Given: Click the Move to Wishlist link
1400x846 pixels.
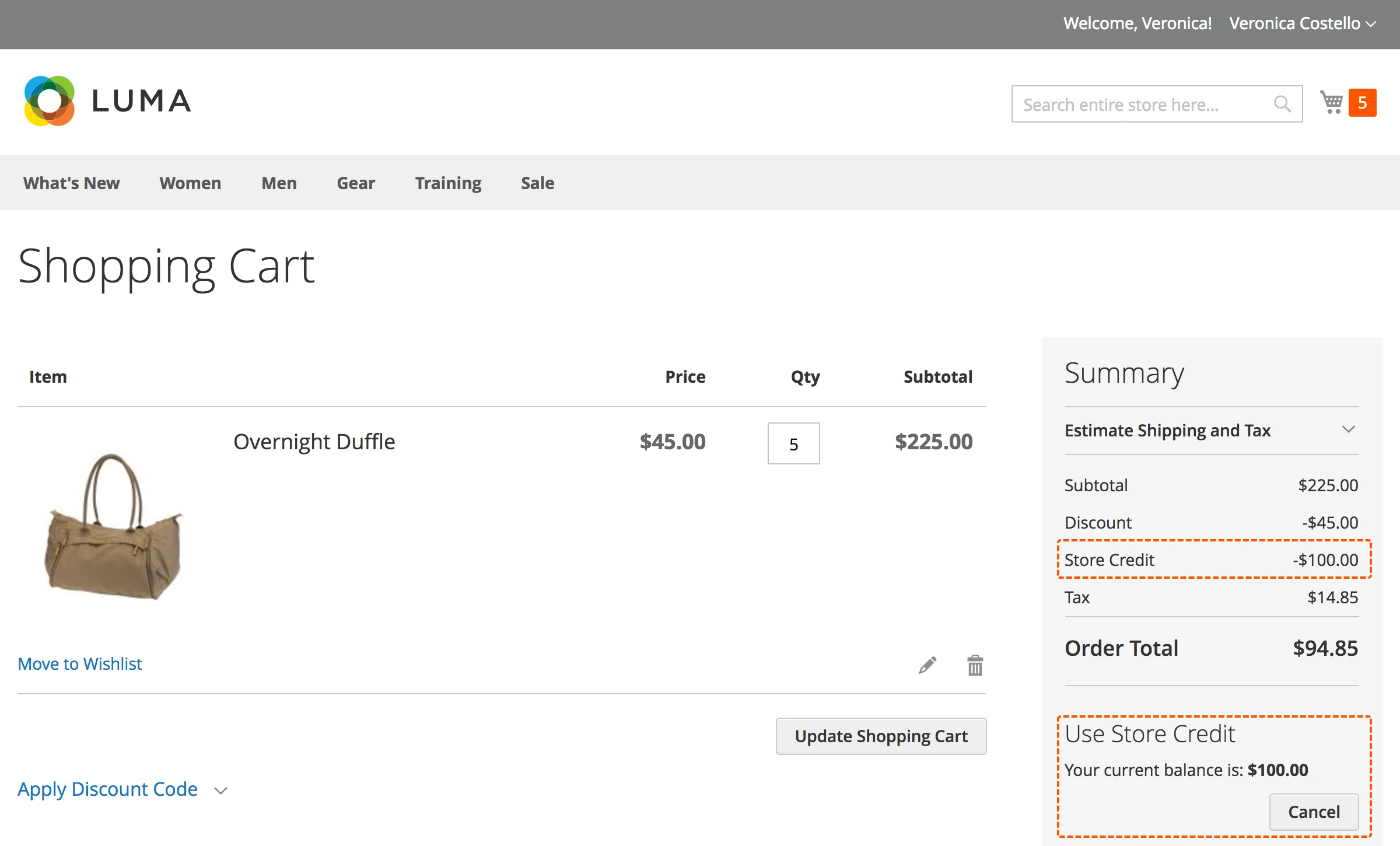Looking at the screenshot, I should (79, 664).
